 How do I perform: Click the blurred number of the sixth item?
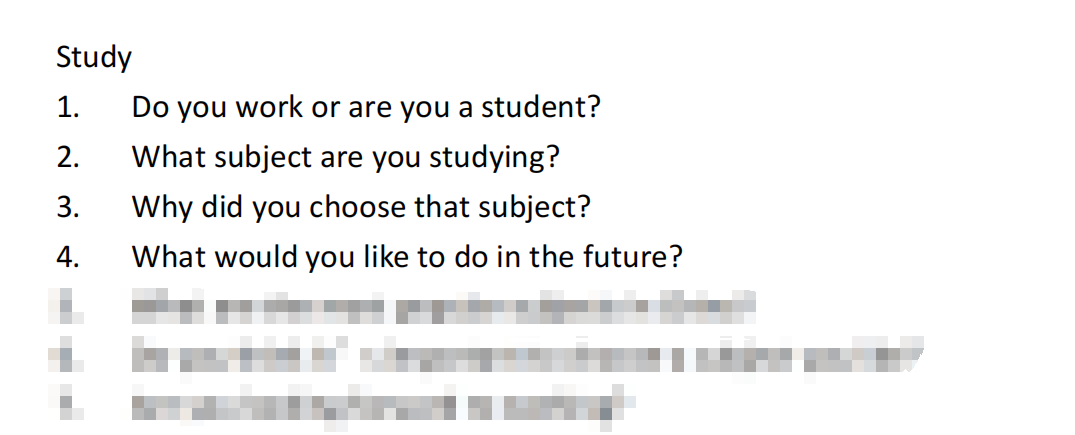click(x=68, y=355)
